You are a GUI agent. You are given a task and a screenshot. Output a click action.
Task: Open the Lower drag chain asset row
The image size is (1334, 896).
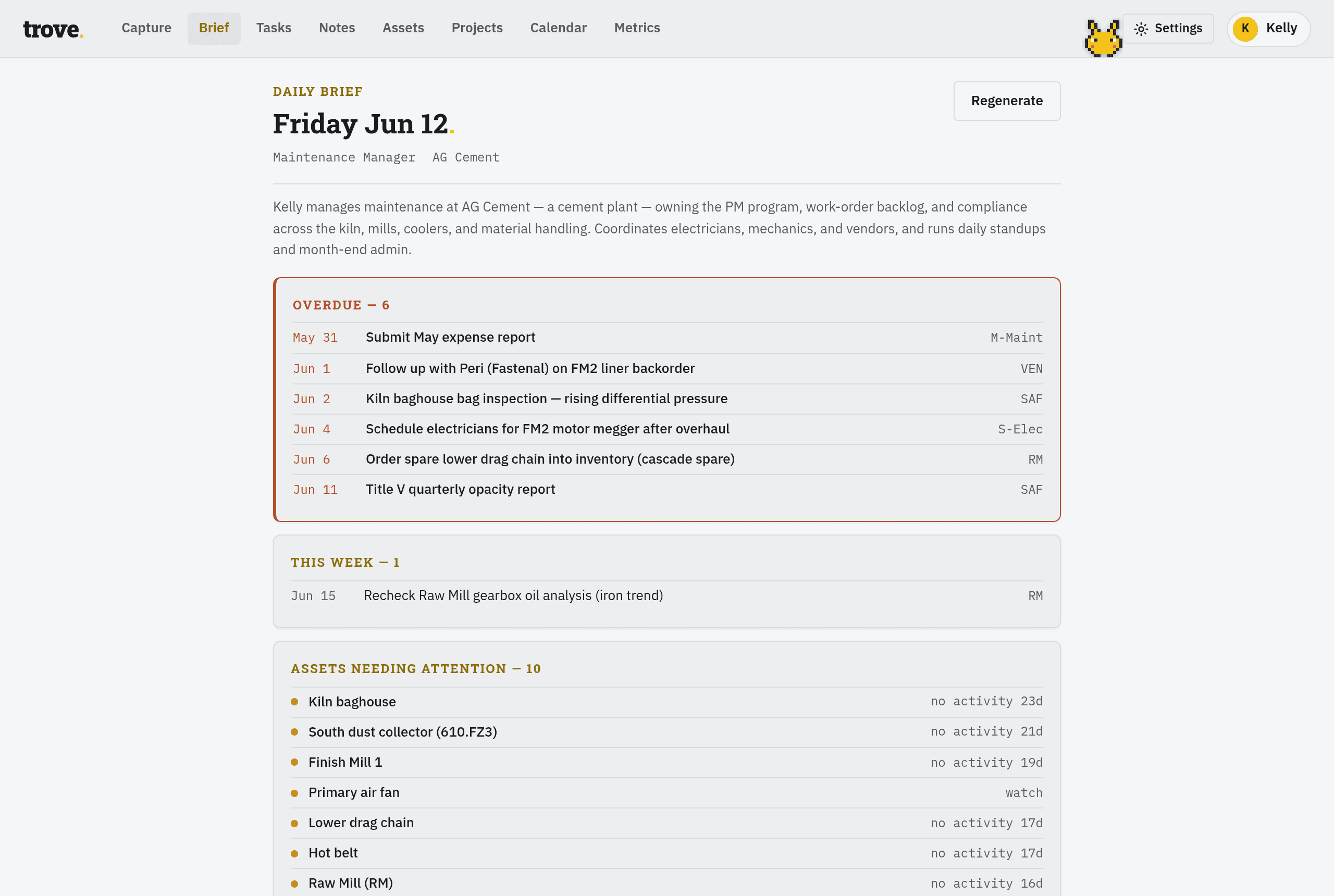666,823
